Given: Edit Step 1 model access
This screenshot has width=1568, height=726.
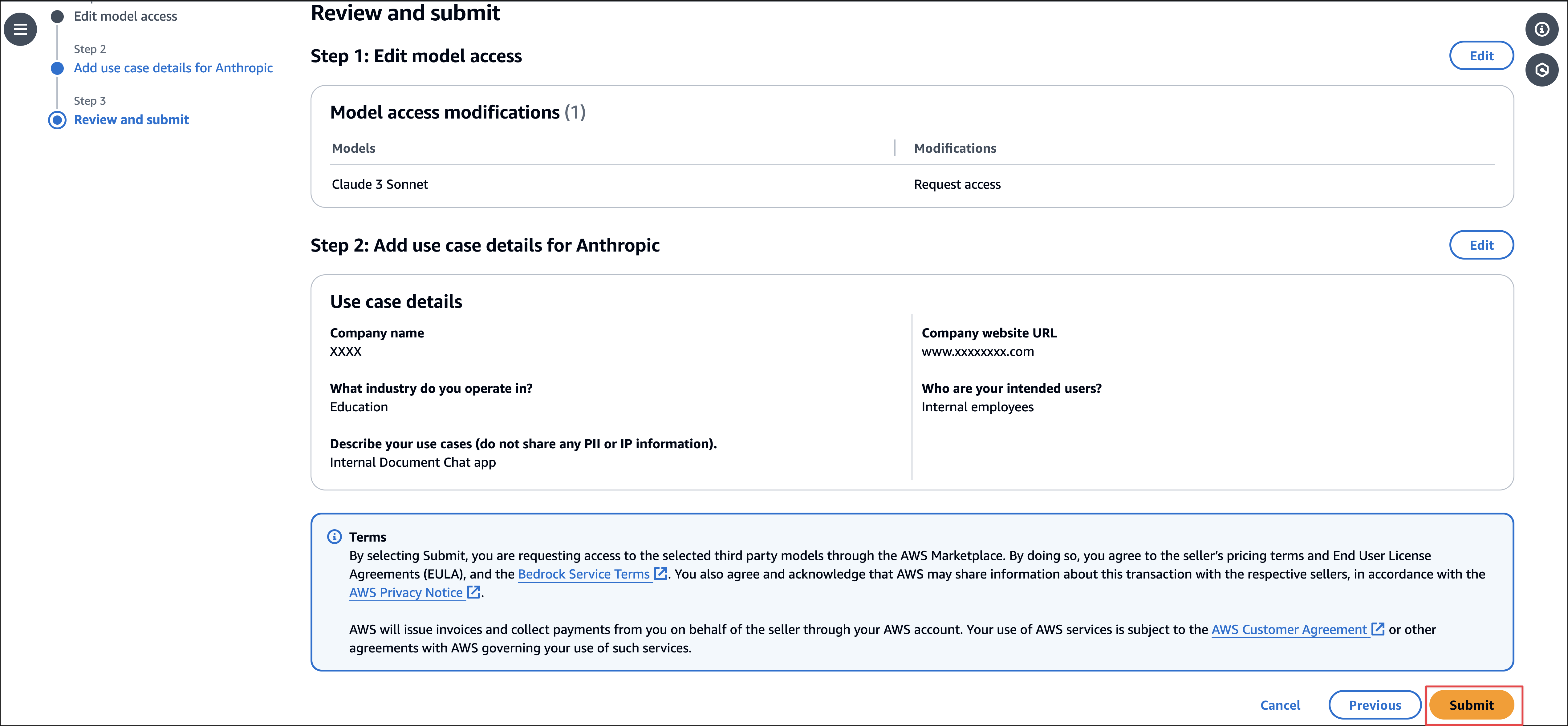Looking at the screenshot, I should 1480,56.
